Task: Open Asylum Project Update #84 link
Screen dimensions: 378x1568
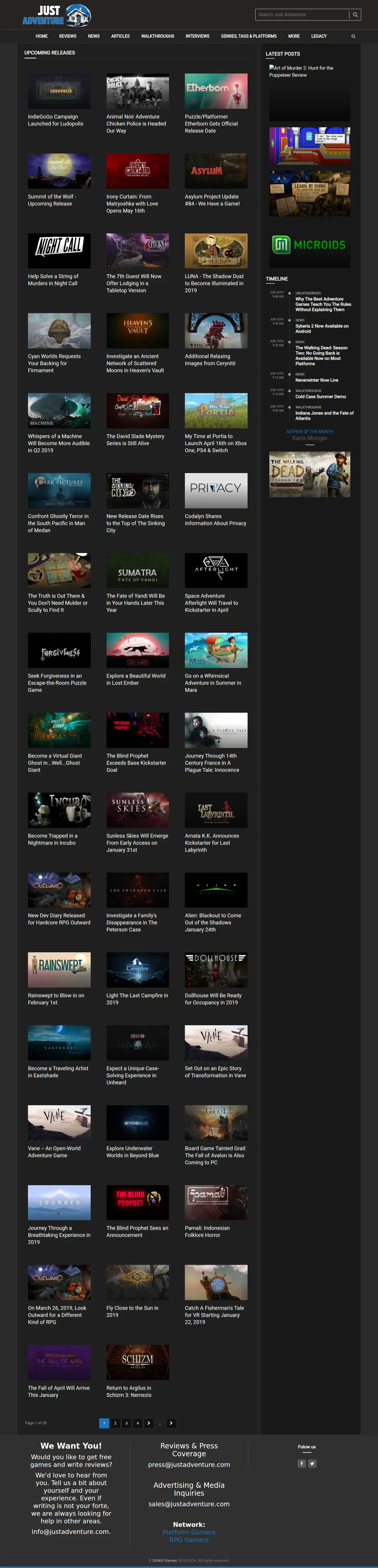Action: 212,200
